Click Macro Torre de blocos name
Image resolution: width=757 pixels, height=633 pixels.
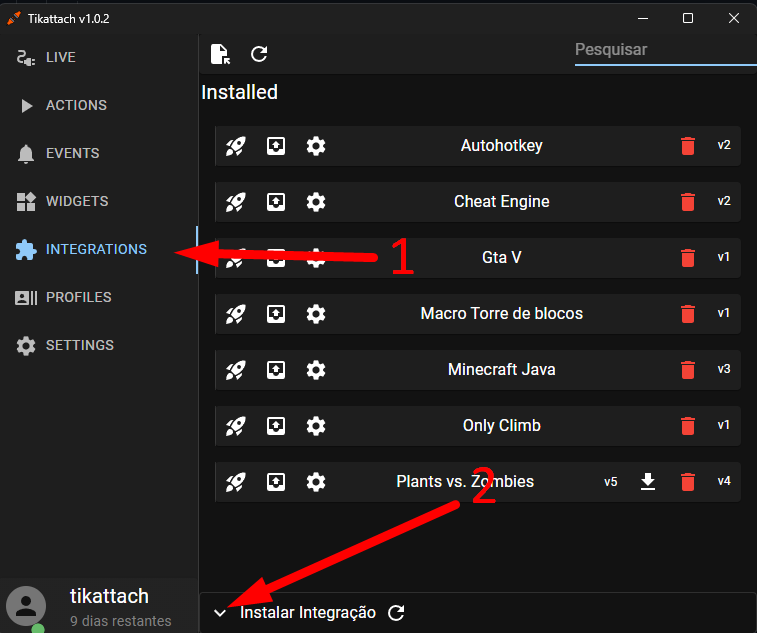[502, 314]
